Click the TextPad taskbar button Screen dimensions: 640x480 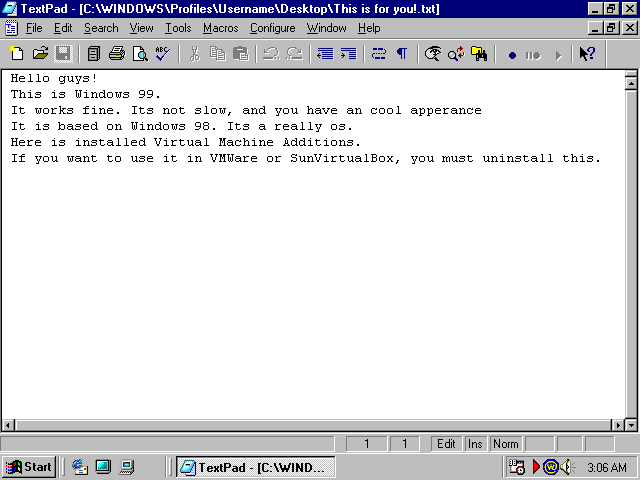click(256, 467)
